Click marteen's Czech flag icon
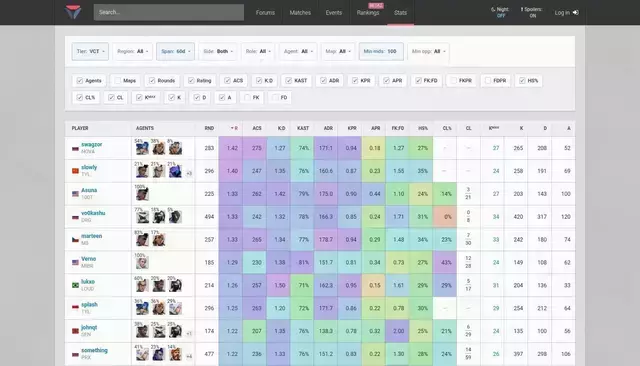This screenshot has height=366, width=640. [x=75, y=240]
